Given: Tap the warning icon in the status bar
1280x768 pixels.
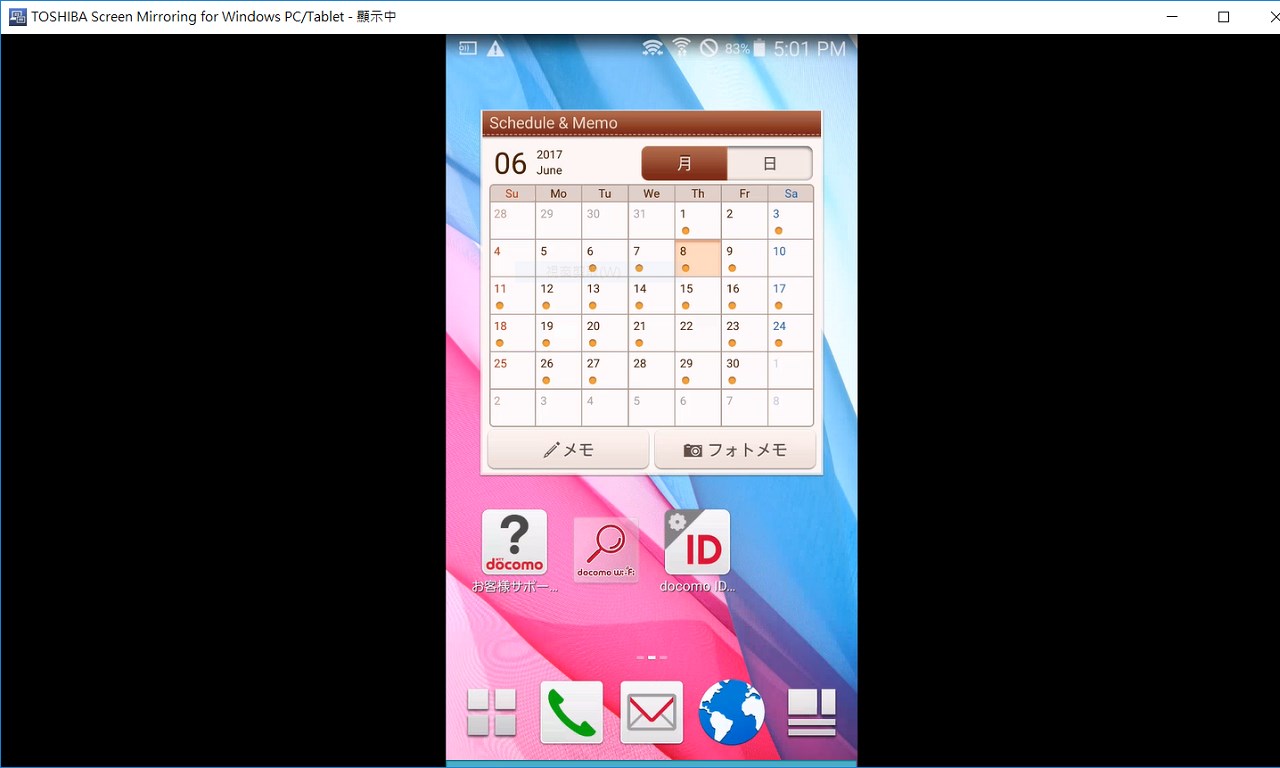Looking at the screenshot, I should 494,47.
